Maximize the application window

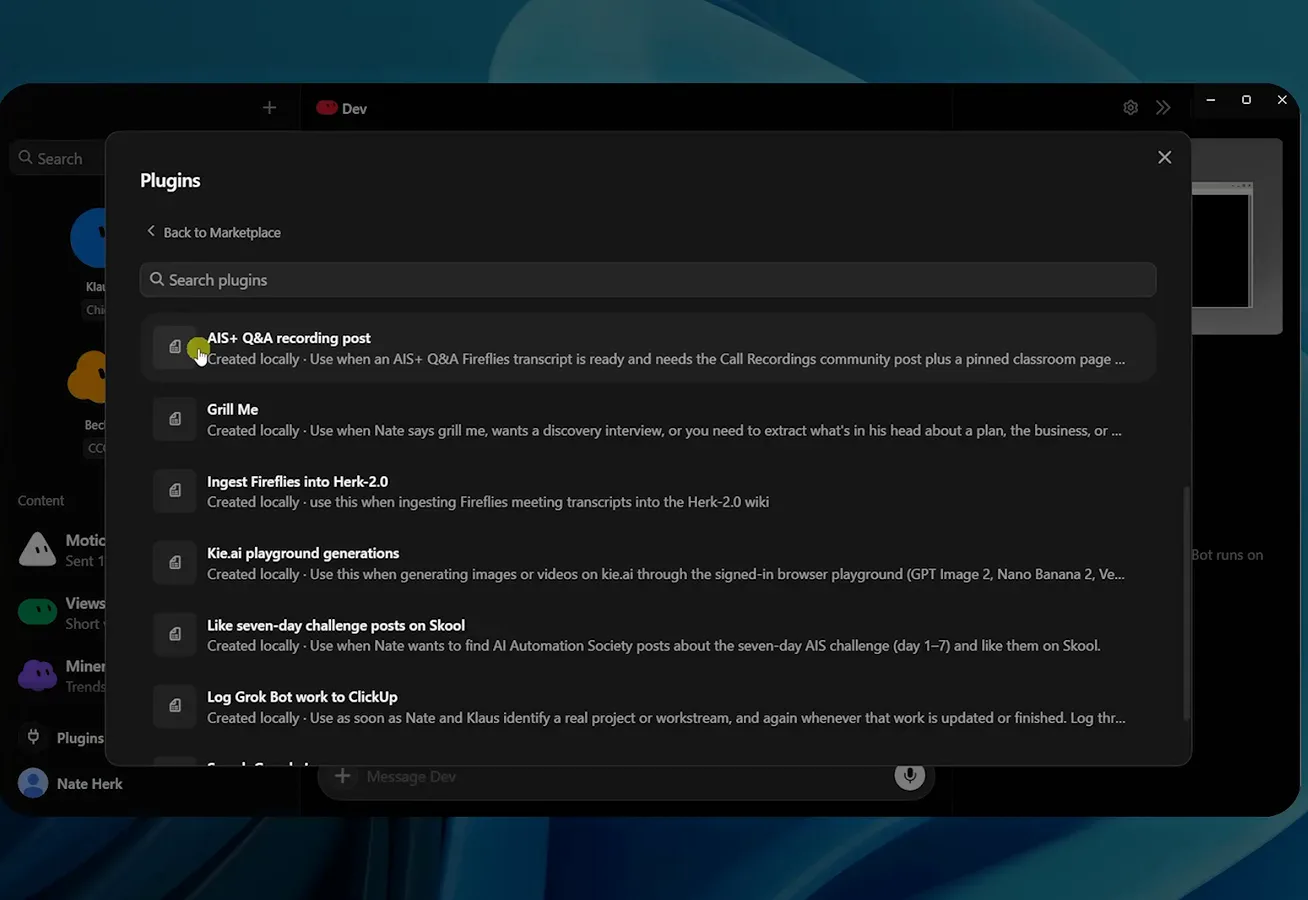point(1246,100)
